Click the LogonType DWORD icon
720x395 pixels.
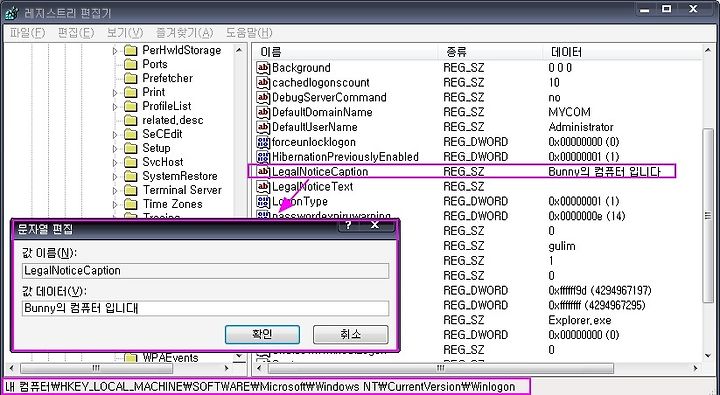pos(263,201)
